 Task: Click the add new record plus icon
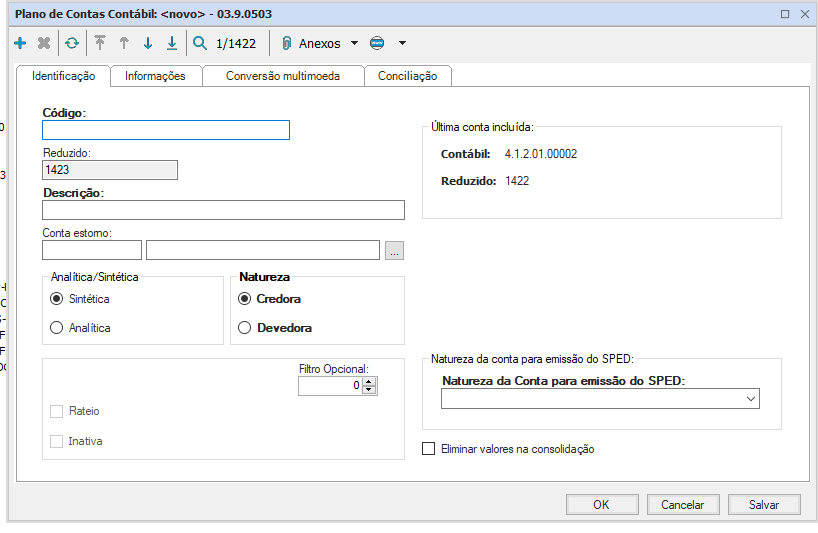[x=20, y=44]
